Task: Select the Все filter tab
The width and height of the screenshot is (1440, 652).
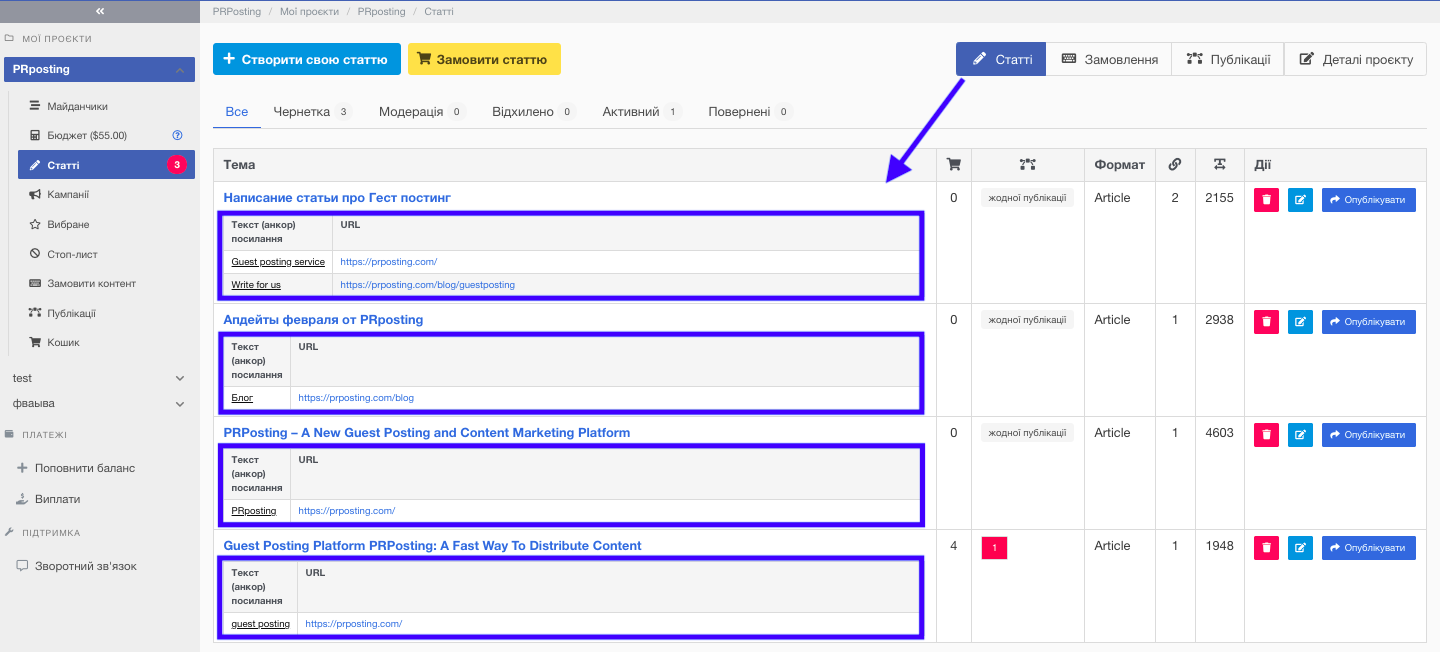Action: click(x=237, y=112)
